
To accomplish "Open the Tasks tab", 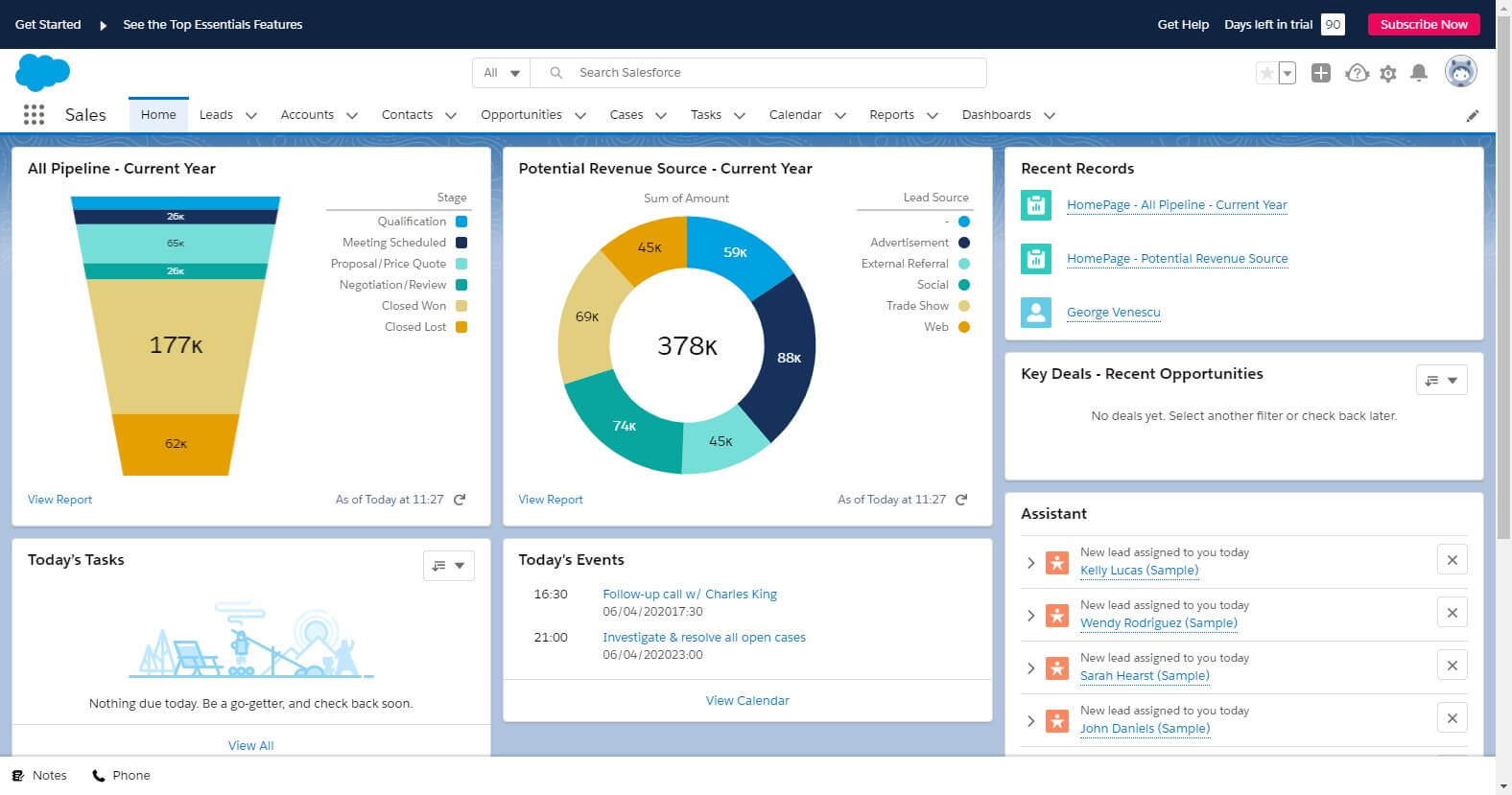I will 706,115.
